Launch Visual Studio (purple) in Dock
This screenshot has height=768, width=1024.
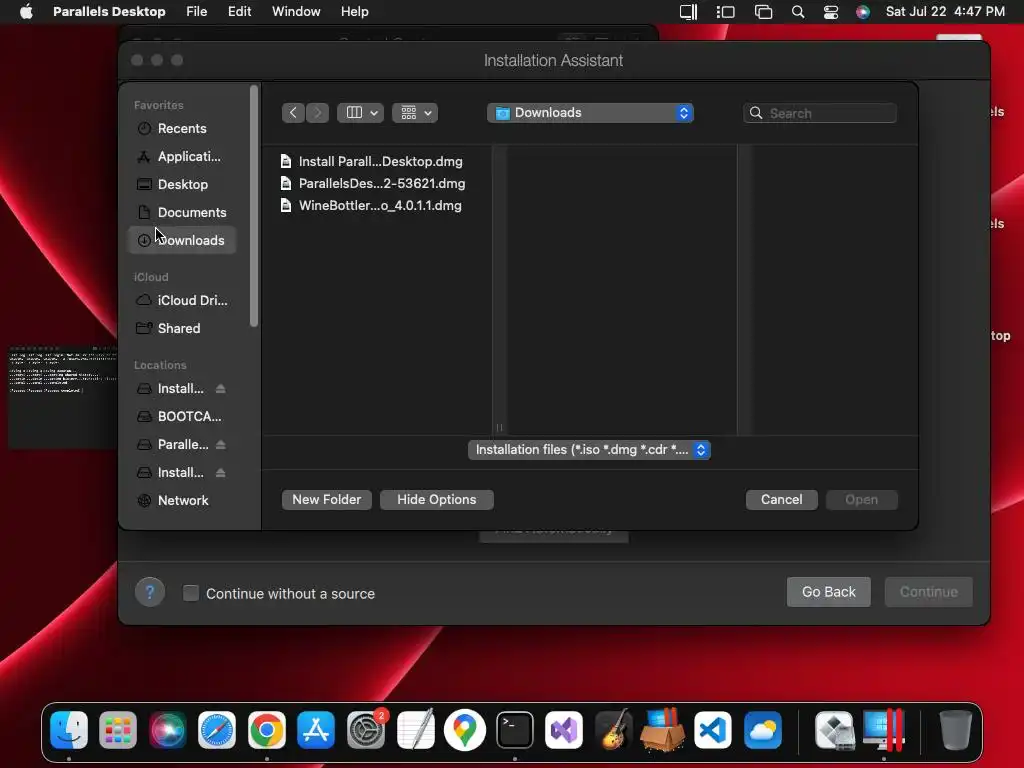[564, 729]
